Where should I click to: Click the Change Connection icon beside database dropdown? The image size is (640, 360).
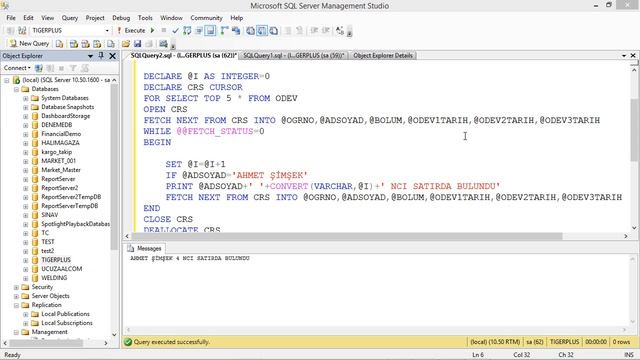click(x=22, y=31)
